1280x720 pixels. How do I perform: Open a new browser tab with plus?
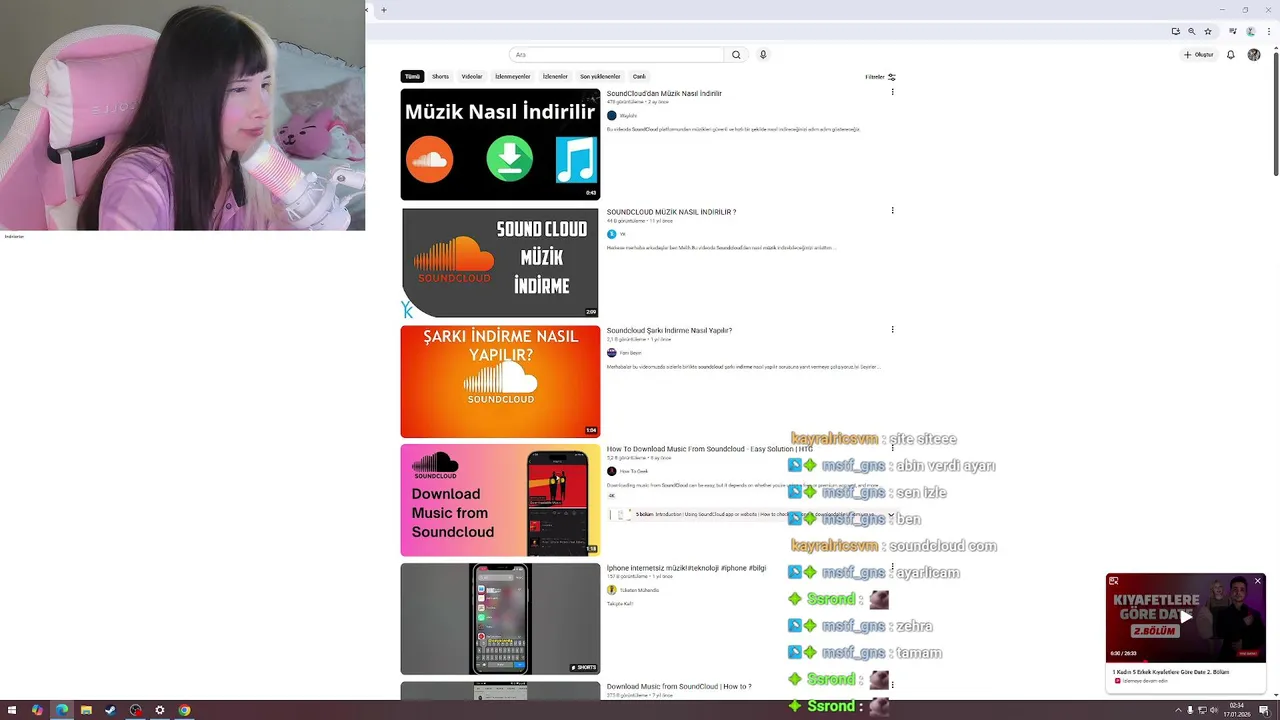coord(383,10)
